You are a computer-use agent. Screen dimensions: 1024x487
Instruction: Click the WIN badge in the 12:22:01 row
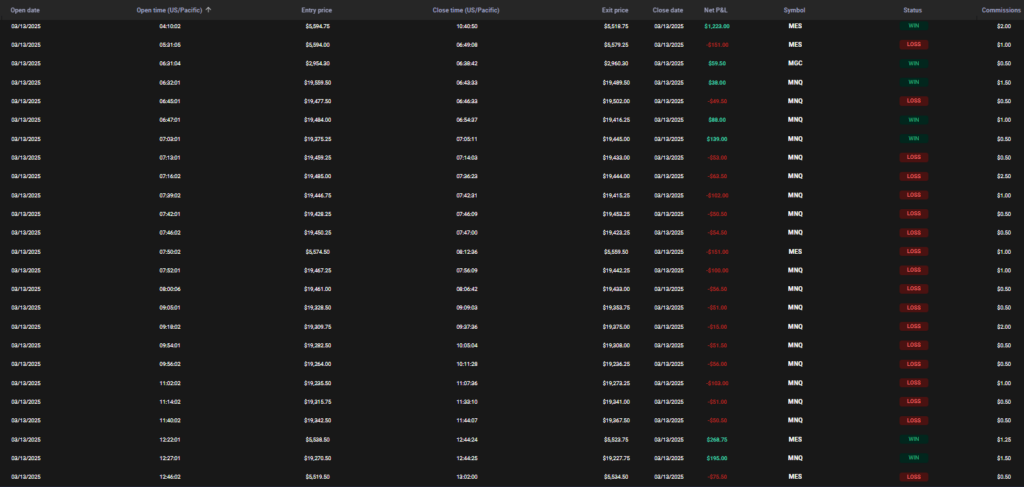[x=914, y=439]
